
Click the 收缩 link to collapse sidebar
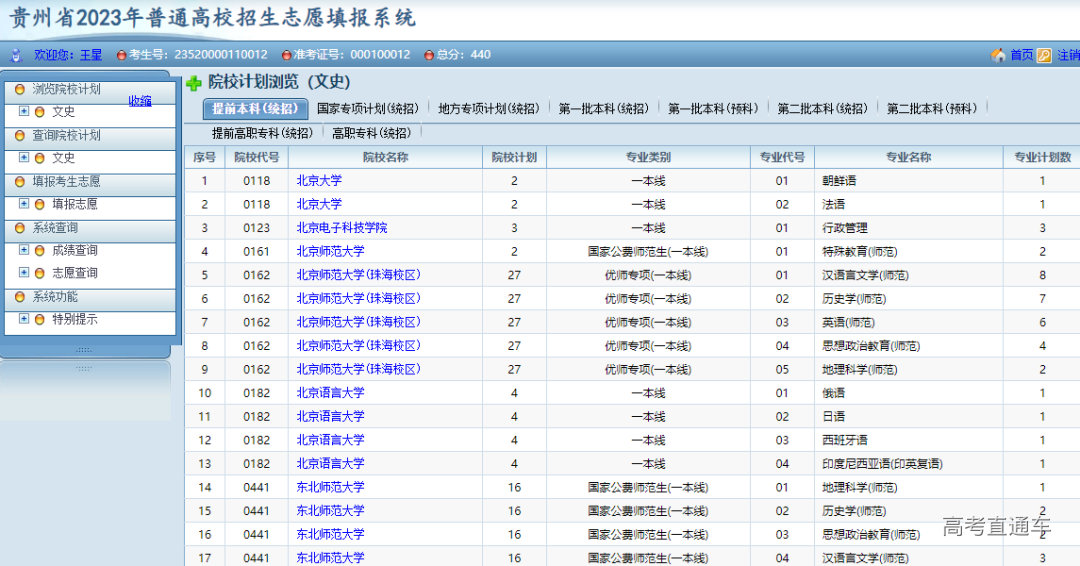click(x=140, y=101)
